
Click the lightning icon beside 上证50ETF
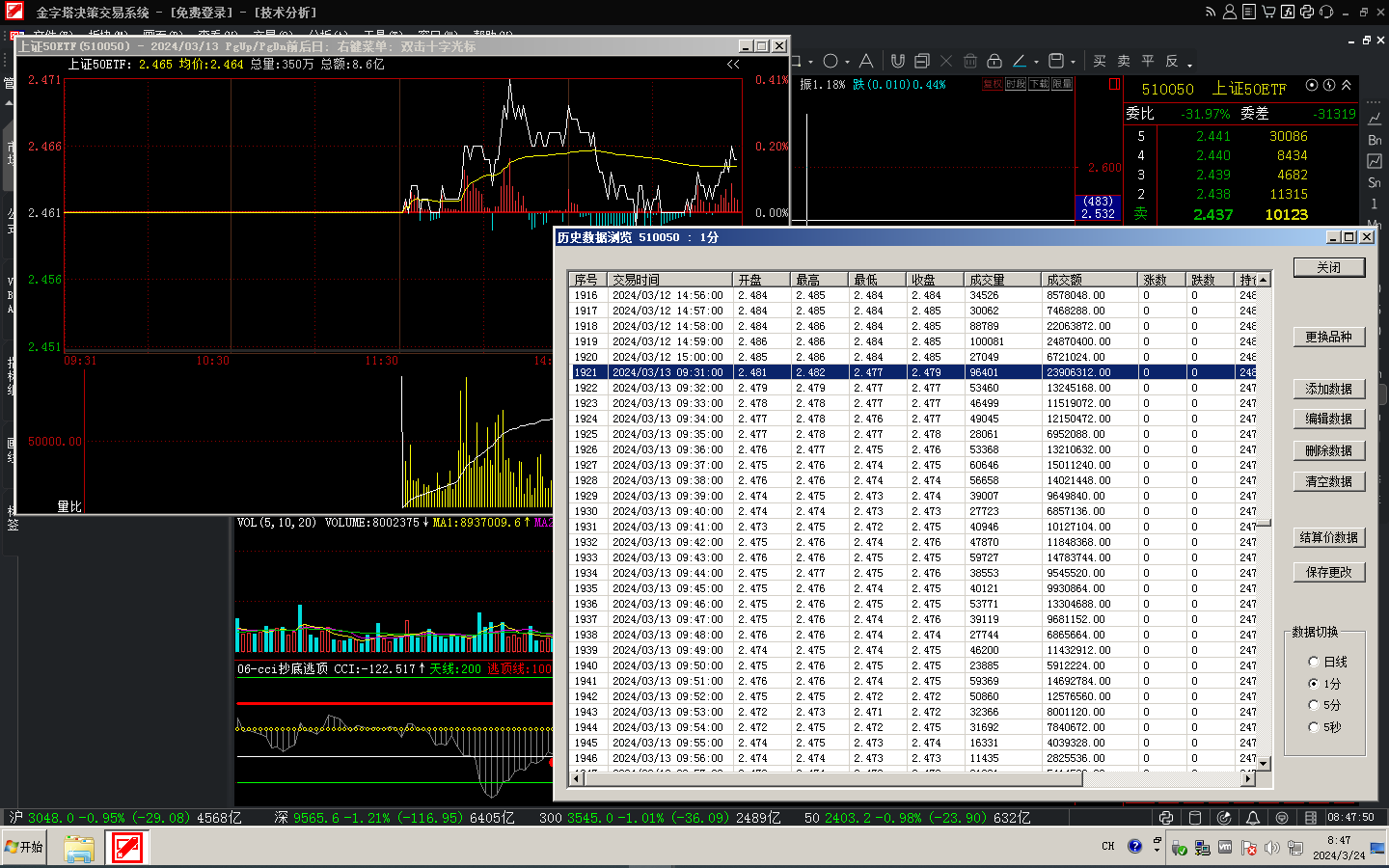(1329, 85)
